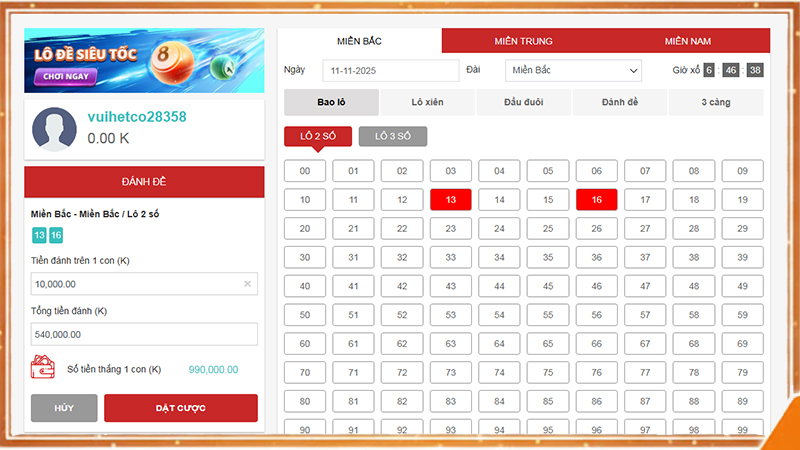Switch to the Miền Trung tab
This screenshot has height=450, width=800.
coord(523,41)
